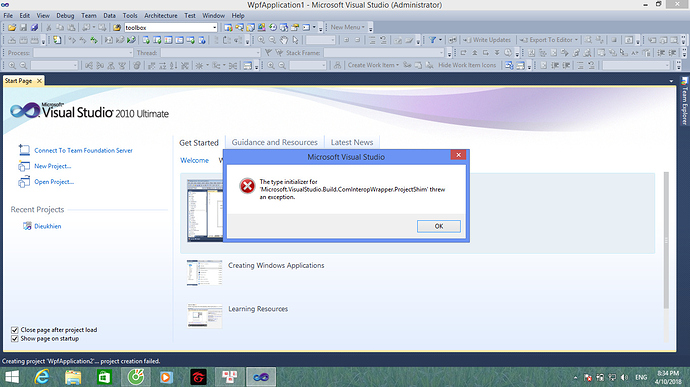Image resolution: width=690 pixels, height=387 pixels.
Task: Click the Windows Store taskbar icon
Action: pyautogui.click(x=104, y=377)
